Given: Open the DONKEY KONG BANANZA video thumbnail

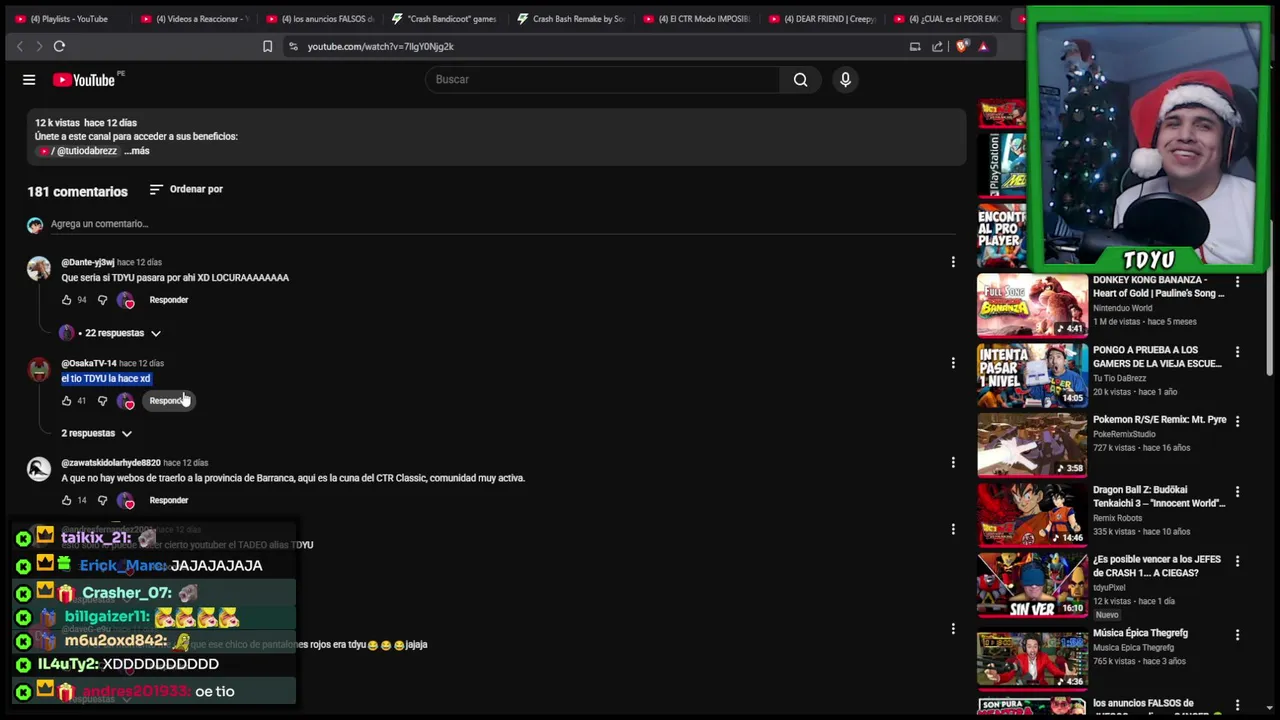Looking at the screenshot, I should point(1032,305).
